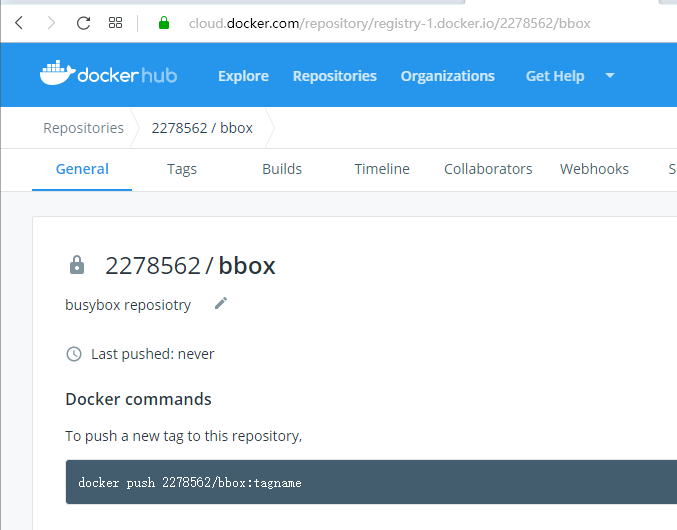The height and width of the screenshot is (530, 677).
Task: Click the URL address bar
Action: coord(389,23)
